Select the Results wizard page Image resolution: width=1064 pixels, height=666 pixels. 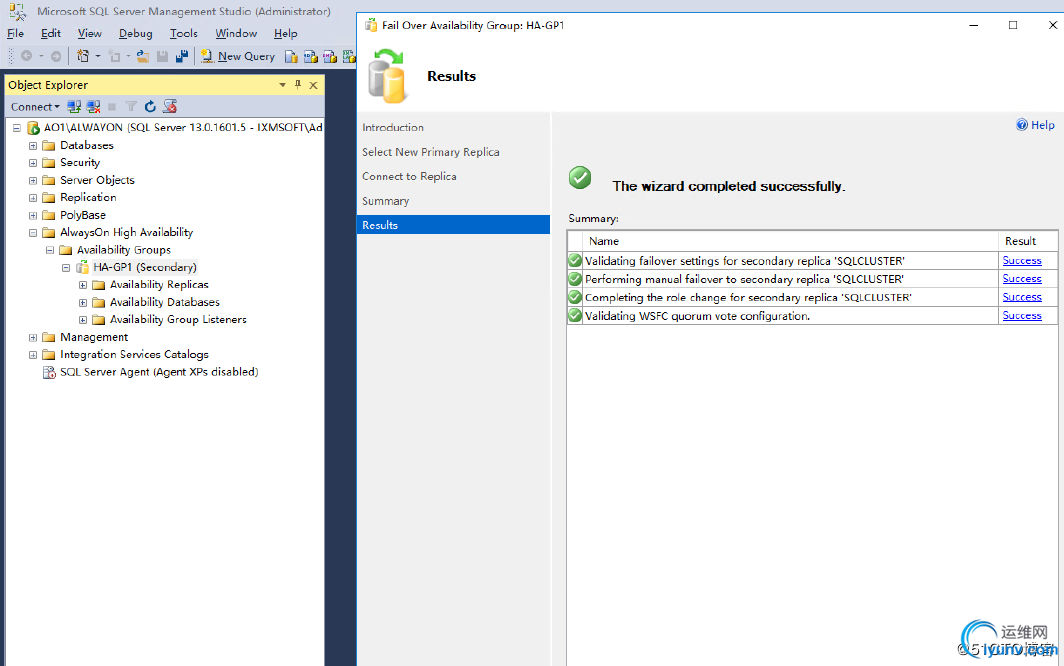tap(453, 225)
